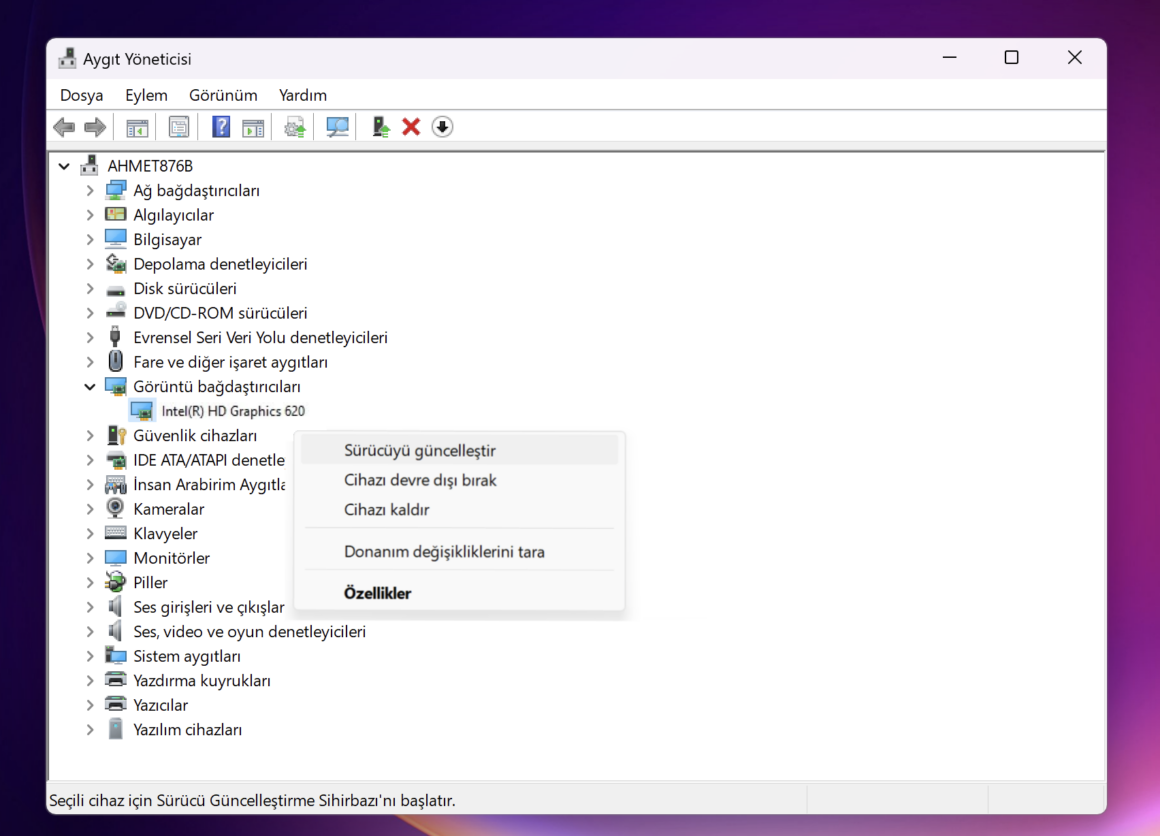The width and height of the screenshot is (1160, 836).
Task: Choose Sürücüyü güncelleştir from context menu
Action: (x=459, y=450)
